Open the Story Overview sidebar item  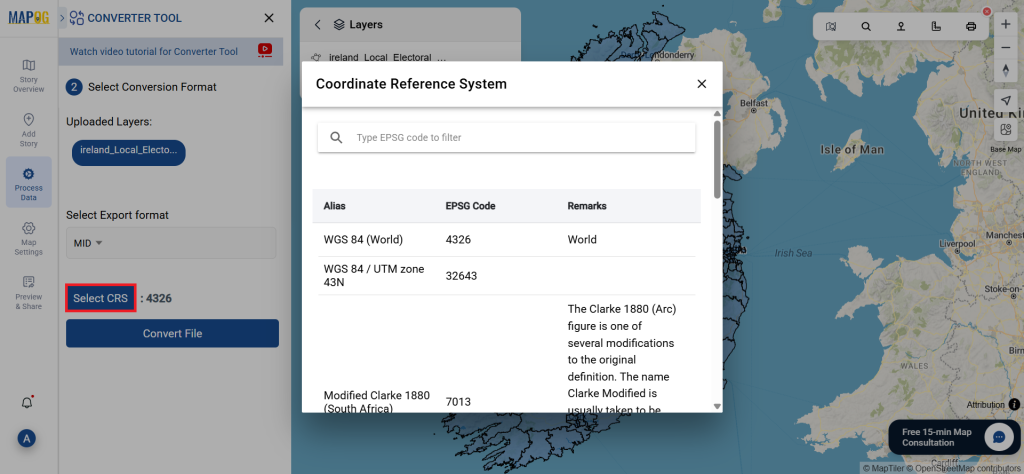click(28, 76)
